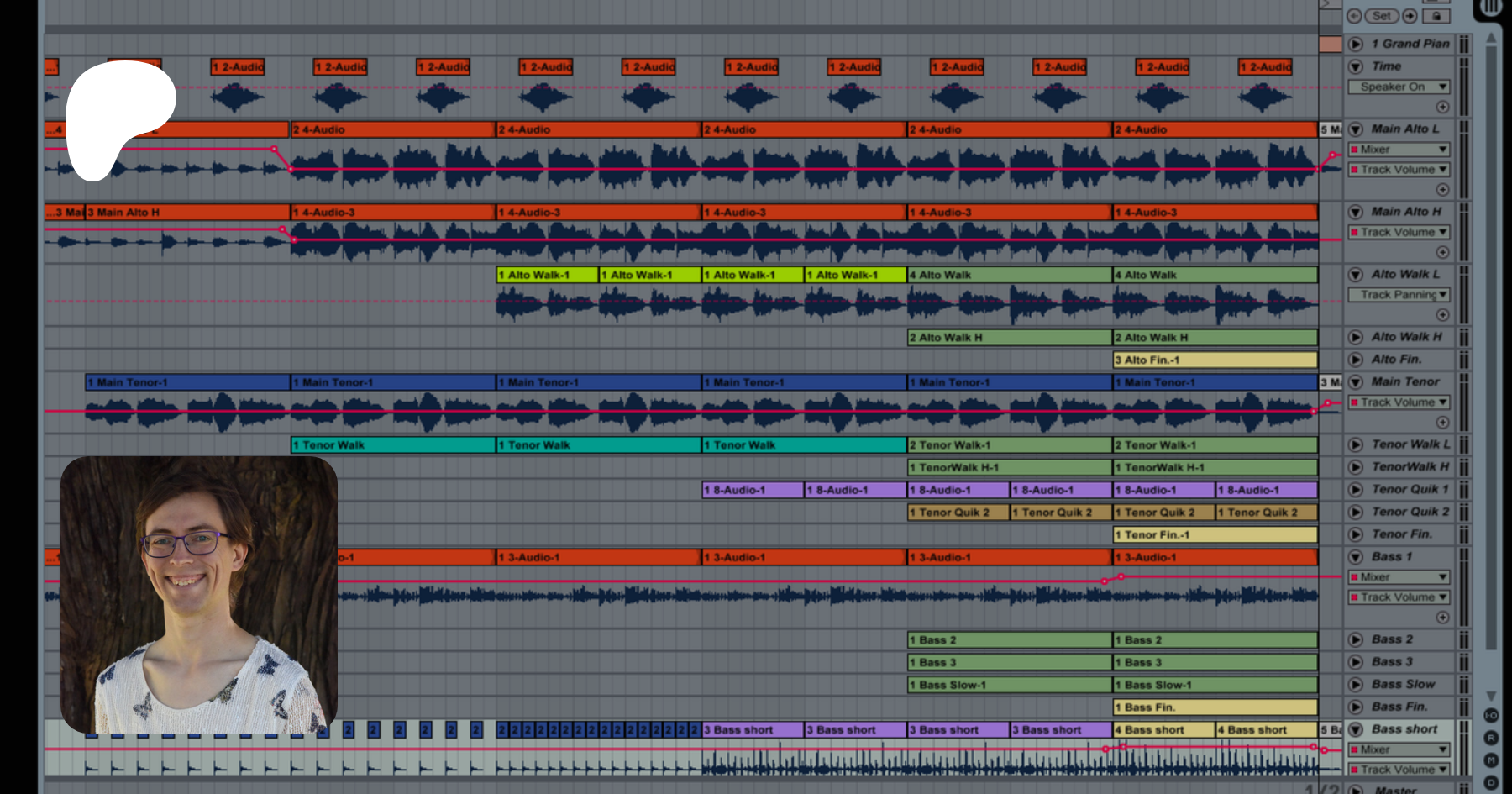Click the vertical scrollbar down arrow
Image resolution: width=1512 pixels, height=794 pixels.
pos(1491,696)
